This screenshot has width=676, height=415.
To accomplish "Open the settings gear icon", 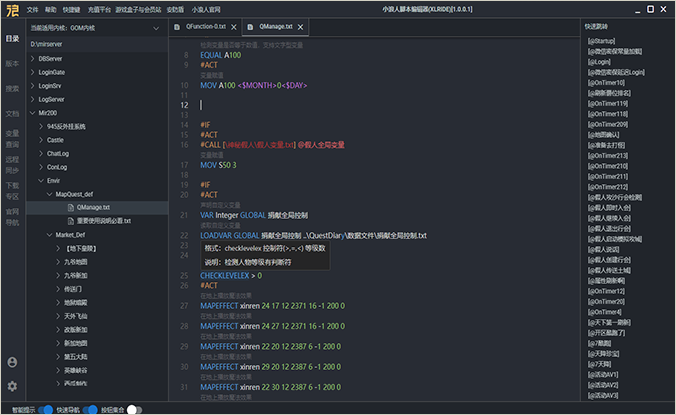I will point(12,385).
